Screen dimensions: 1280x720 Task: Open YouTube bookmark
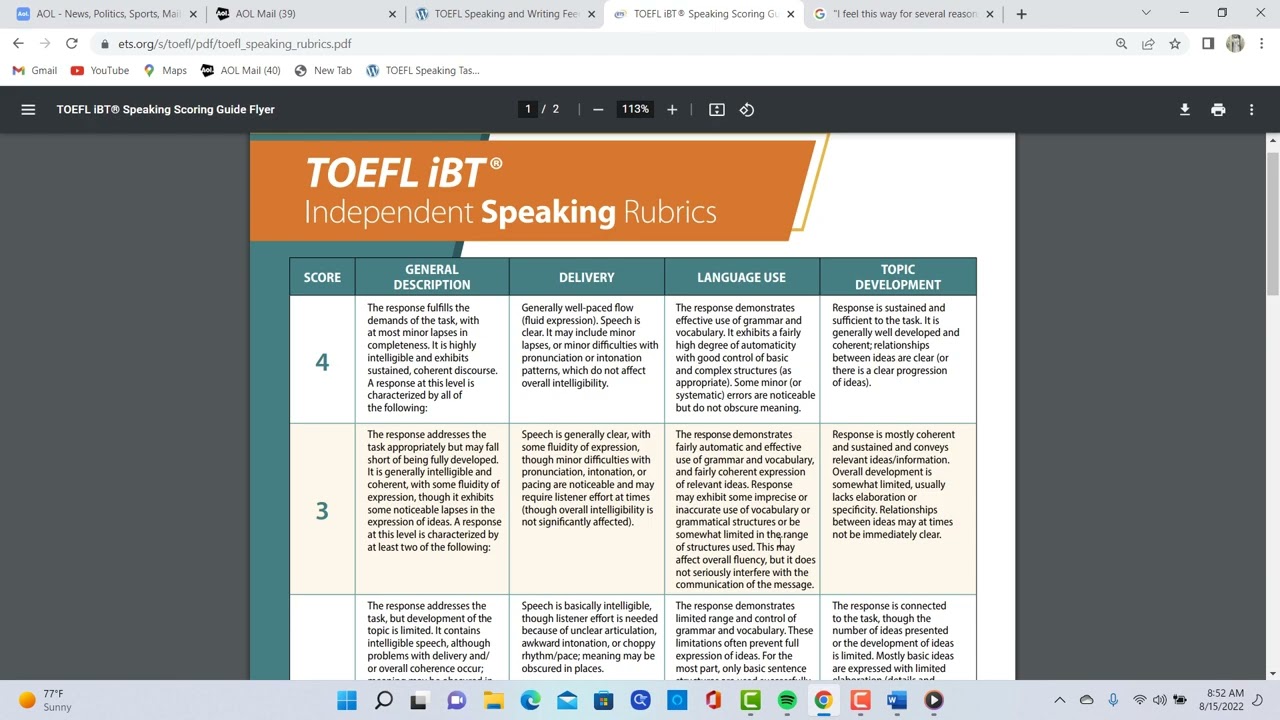tap(100, 71)
